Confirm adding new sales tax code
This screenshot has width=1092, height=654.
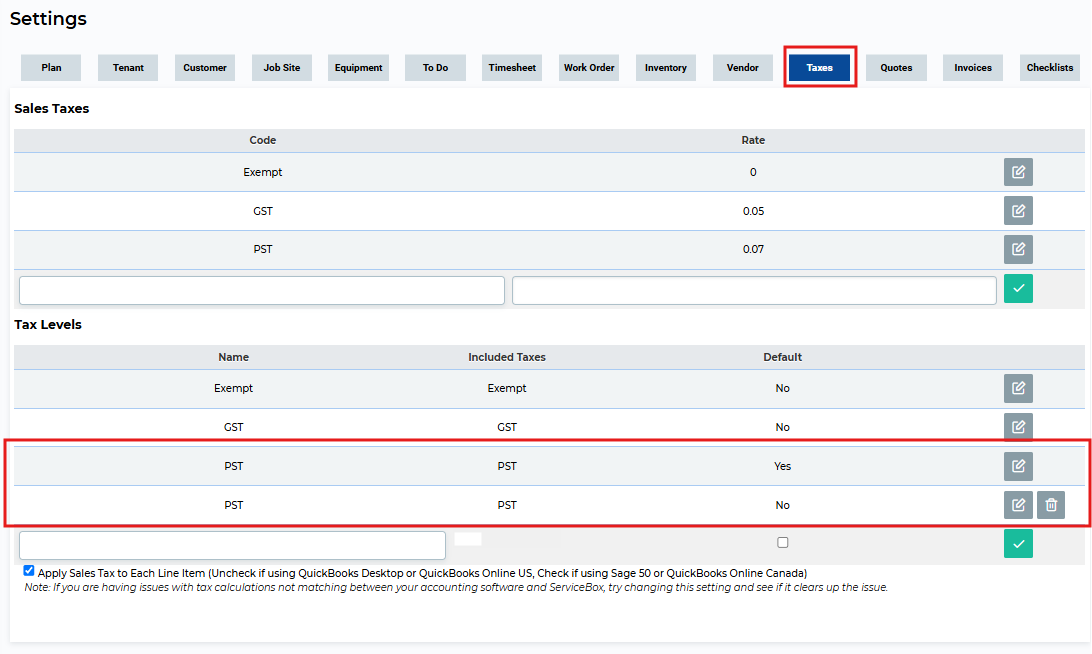coord(1018,288)
